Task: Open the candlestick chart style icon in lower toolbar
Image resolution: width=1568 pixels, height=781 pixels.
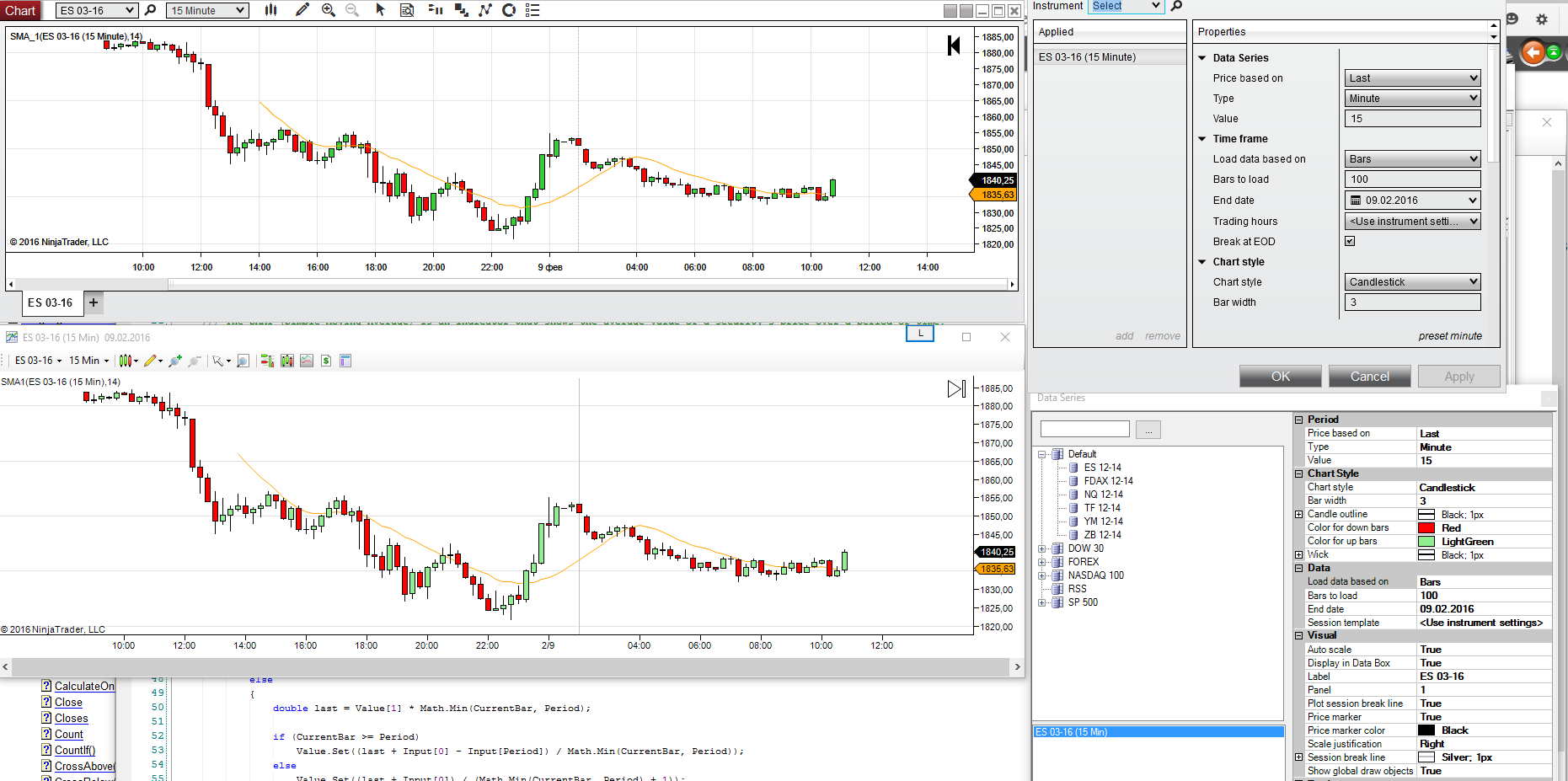Action: point(127,361)
